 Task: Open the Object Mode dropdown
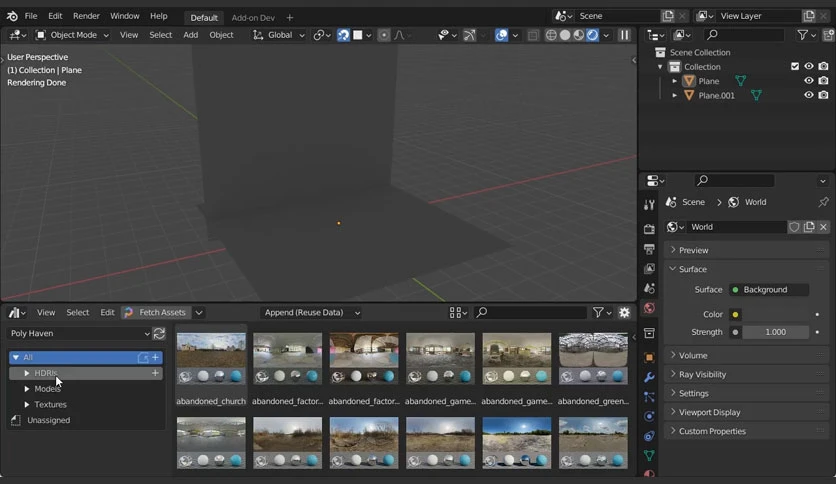[x=72, y=35]
